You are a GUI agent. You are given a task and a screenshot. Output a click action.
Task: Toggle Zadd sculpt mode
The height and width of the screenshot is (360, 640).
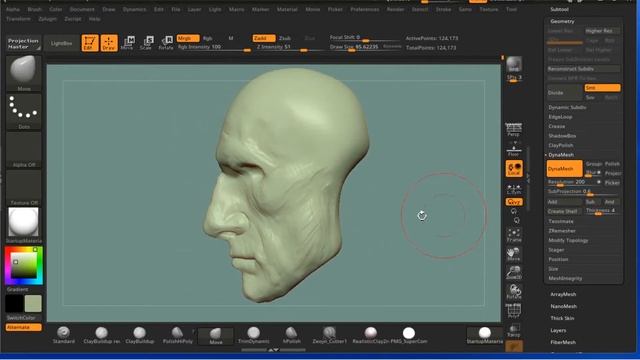tap(264, 38)
